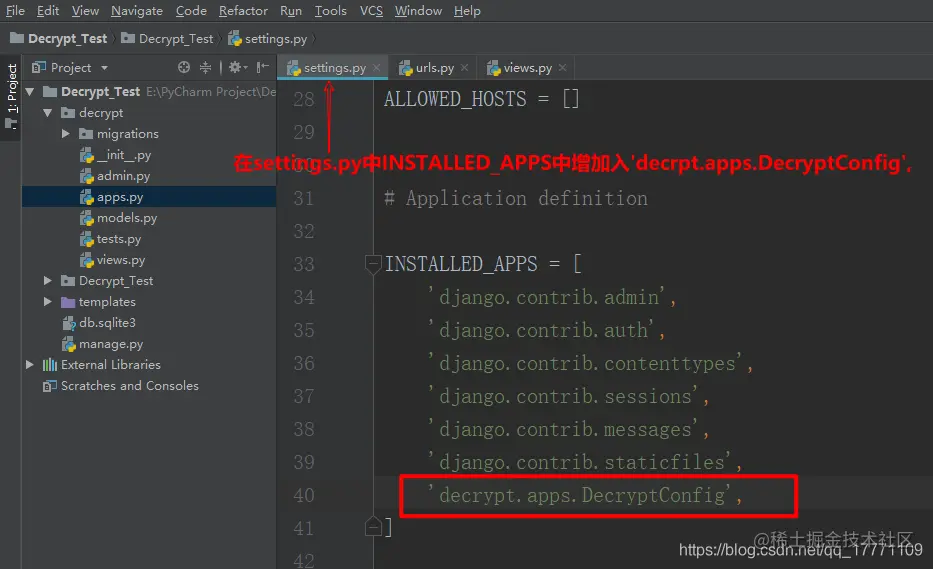The width and height of the screenshot is (933, 569).
Task: Expand the migrations folder
Action: (65, 133)
